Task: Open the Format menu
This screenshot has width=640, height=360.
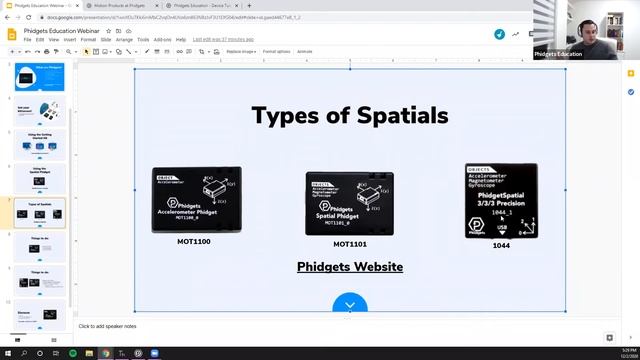Action: pyautogui.click(x=88, y=40)
